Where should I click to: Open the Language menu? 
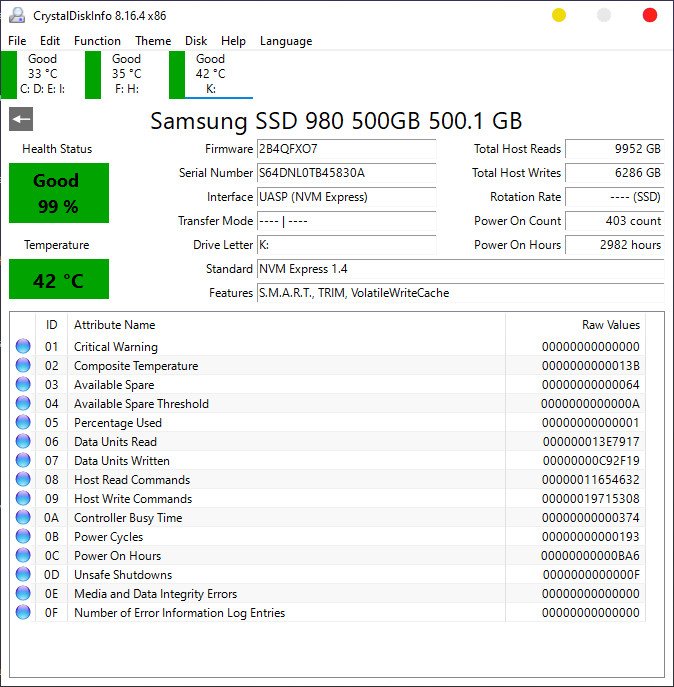pos(286,41)
